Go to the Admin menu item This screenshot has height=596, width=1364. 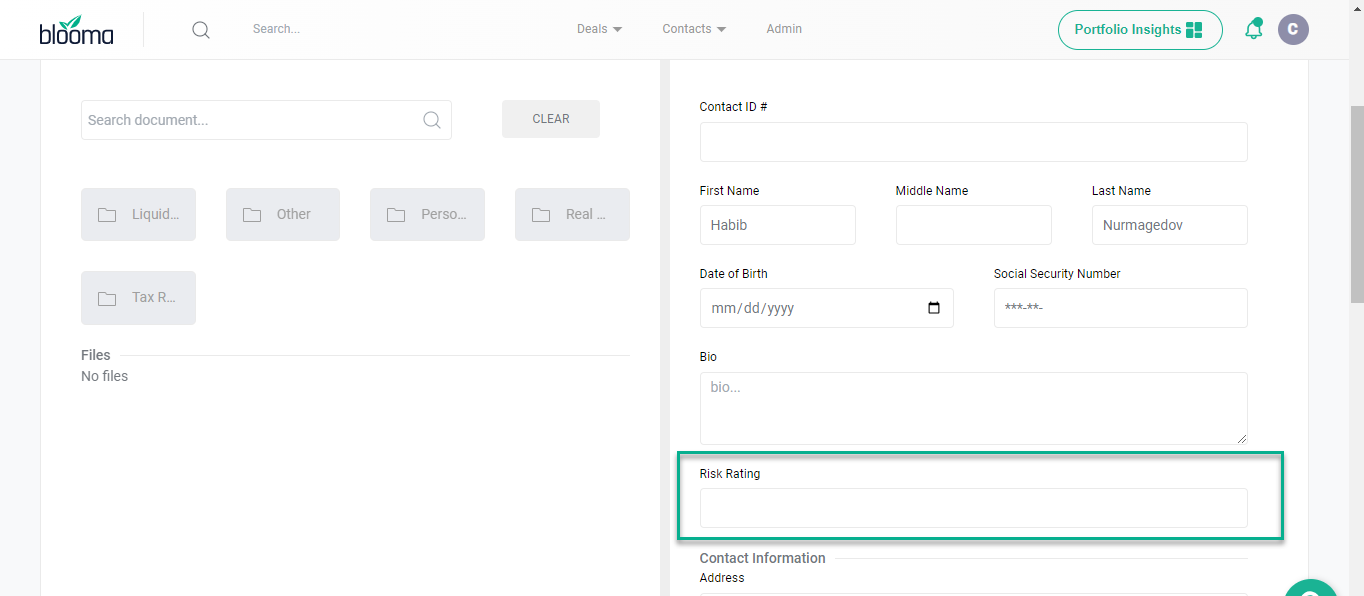[x=784, y=29]
